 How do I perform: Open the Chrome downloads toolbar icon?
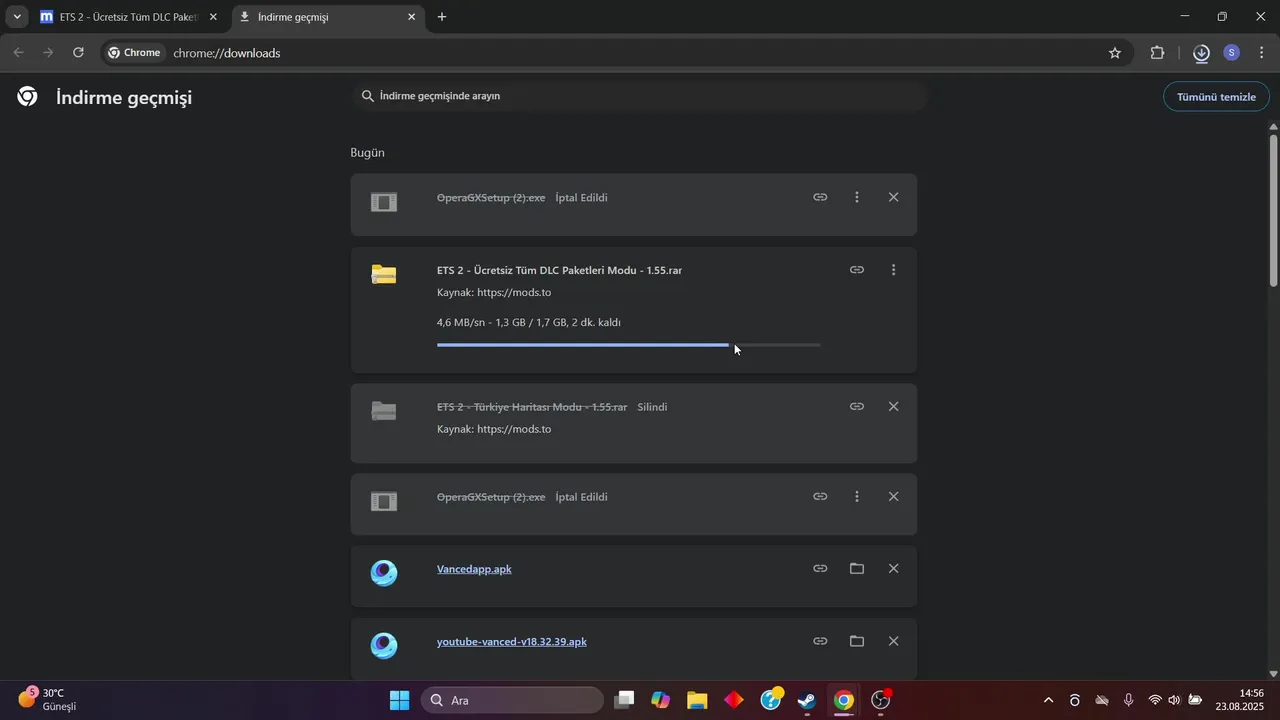pyautogui.click(x=1201, y=53)
